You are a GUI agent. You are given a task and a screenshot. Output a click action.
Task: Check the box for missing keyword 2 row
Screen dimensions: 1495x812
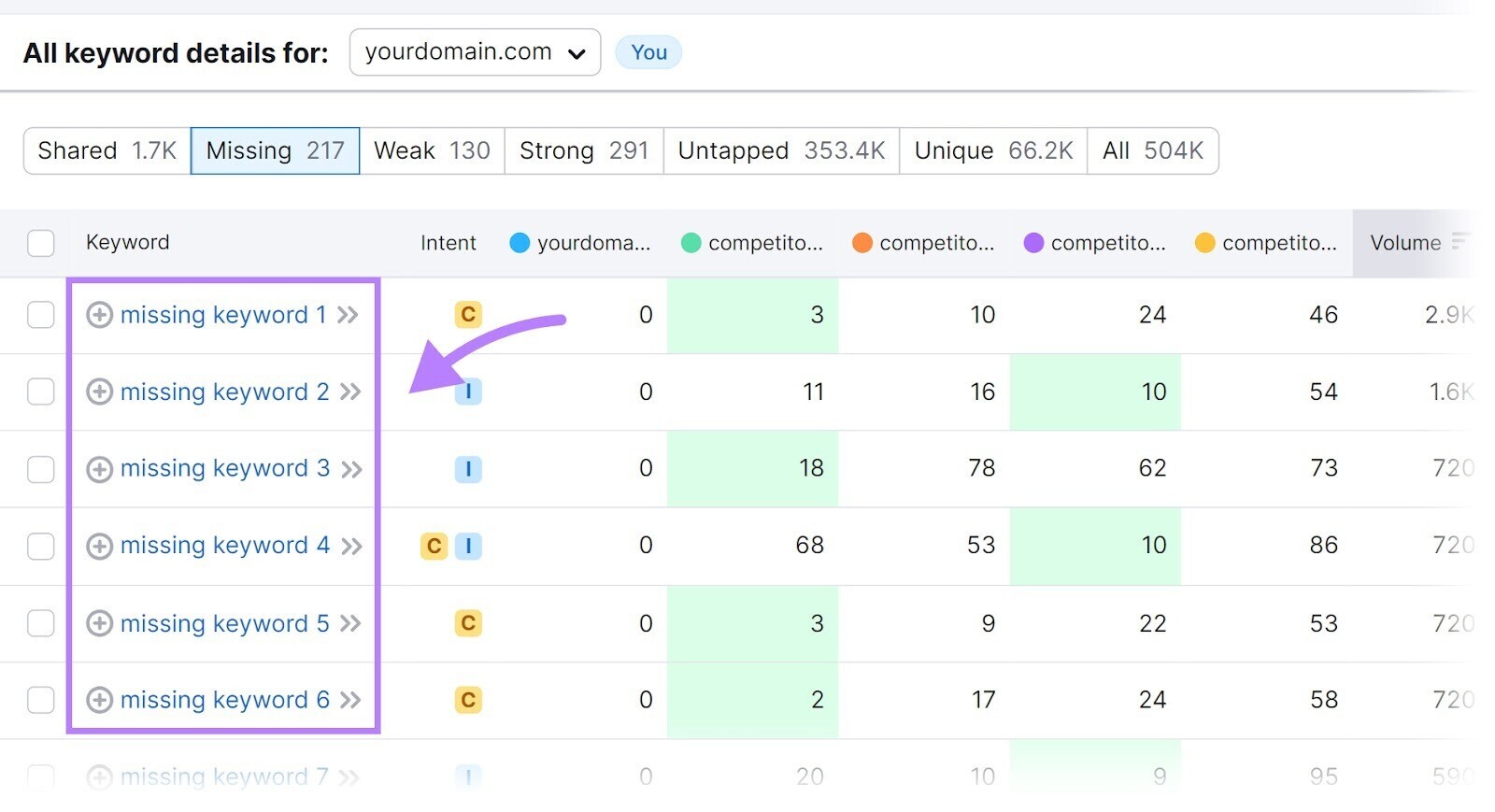(x=41, y=392)
